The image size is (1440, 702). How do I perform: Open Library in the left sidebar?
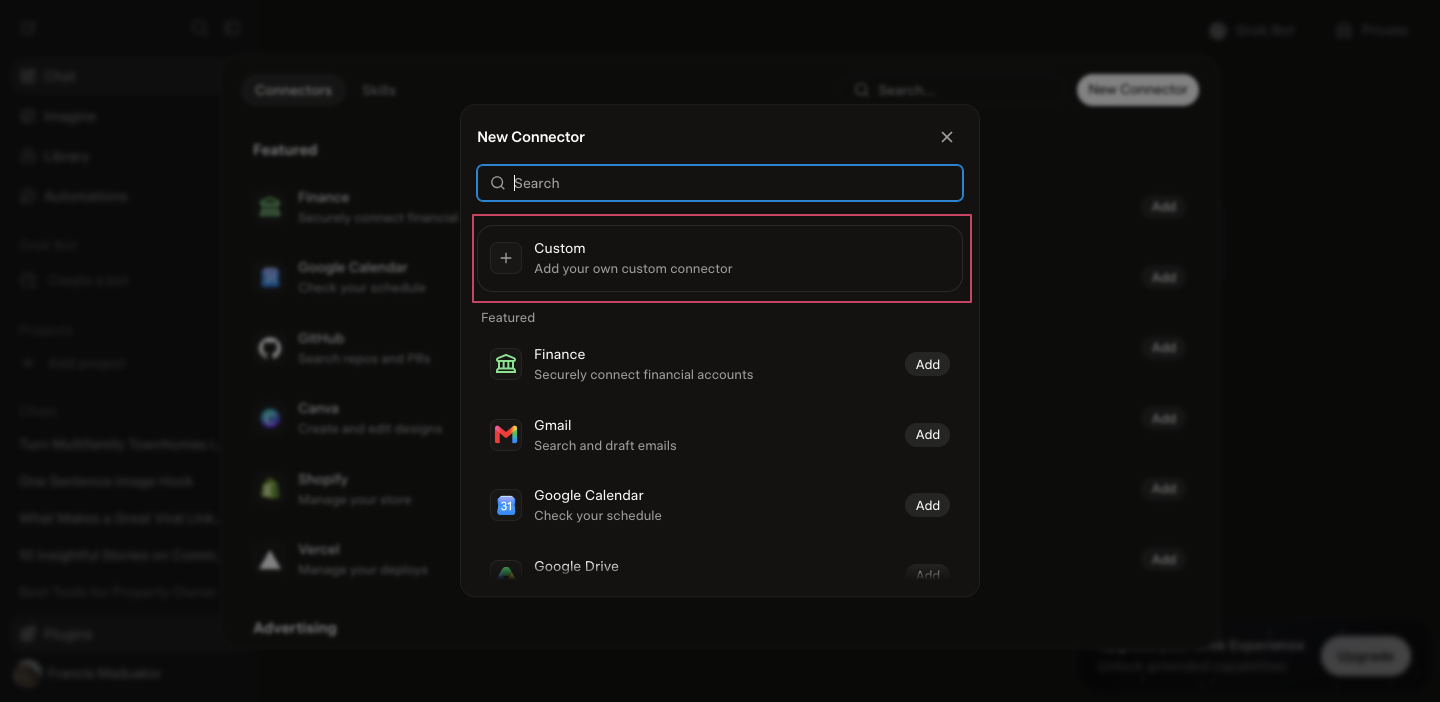click(x=116, y=156)
